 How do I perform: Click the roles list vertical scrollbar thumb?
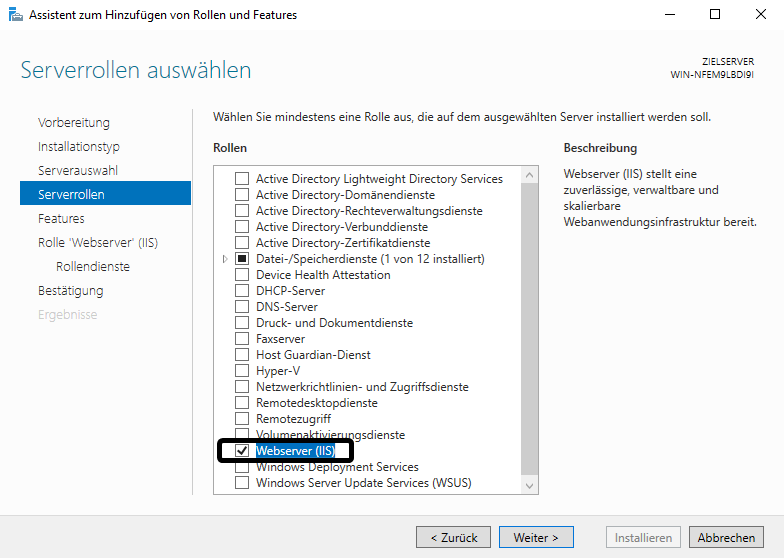pyautogui.click(x=530, y=329)
